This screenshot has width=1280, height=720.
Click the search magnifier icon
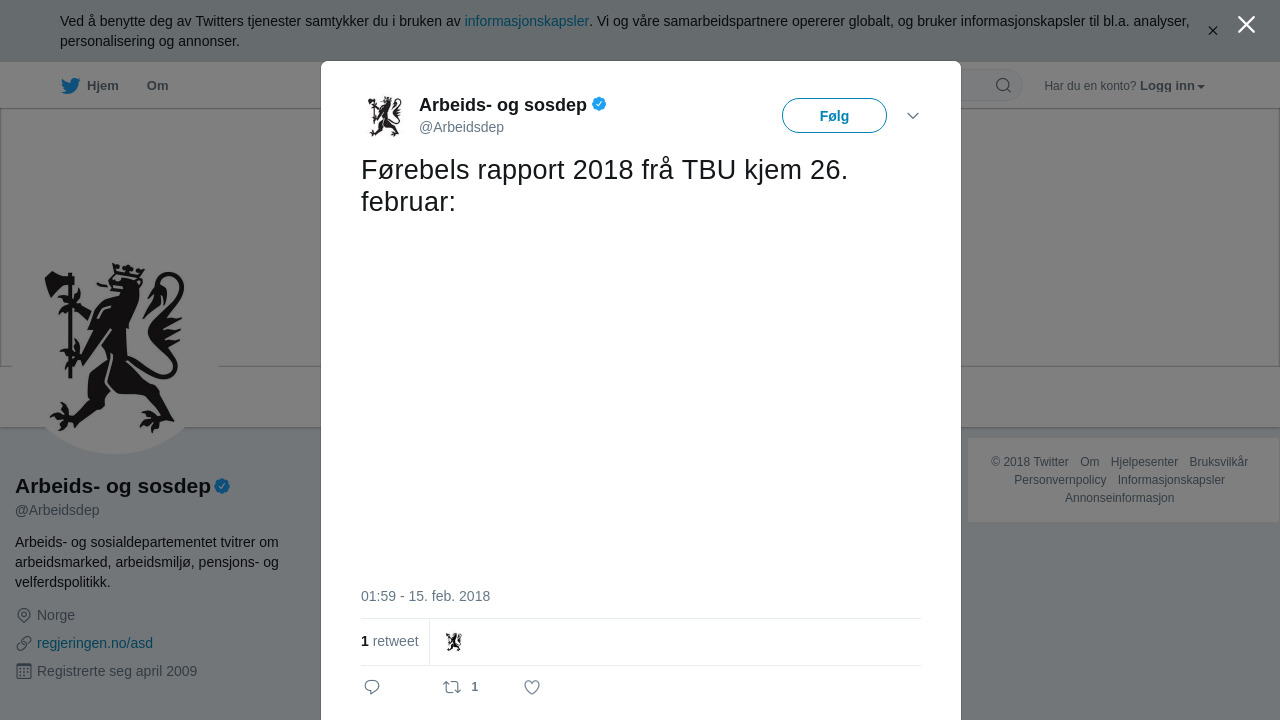coord(1003,85)
